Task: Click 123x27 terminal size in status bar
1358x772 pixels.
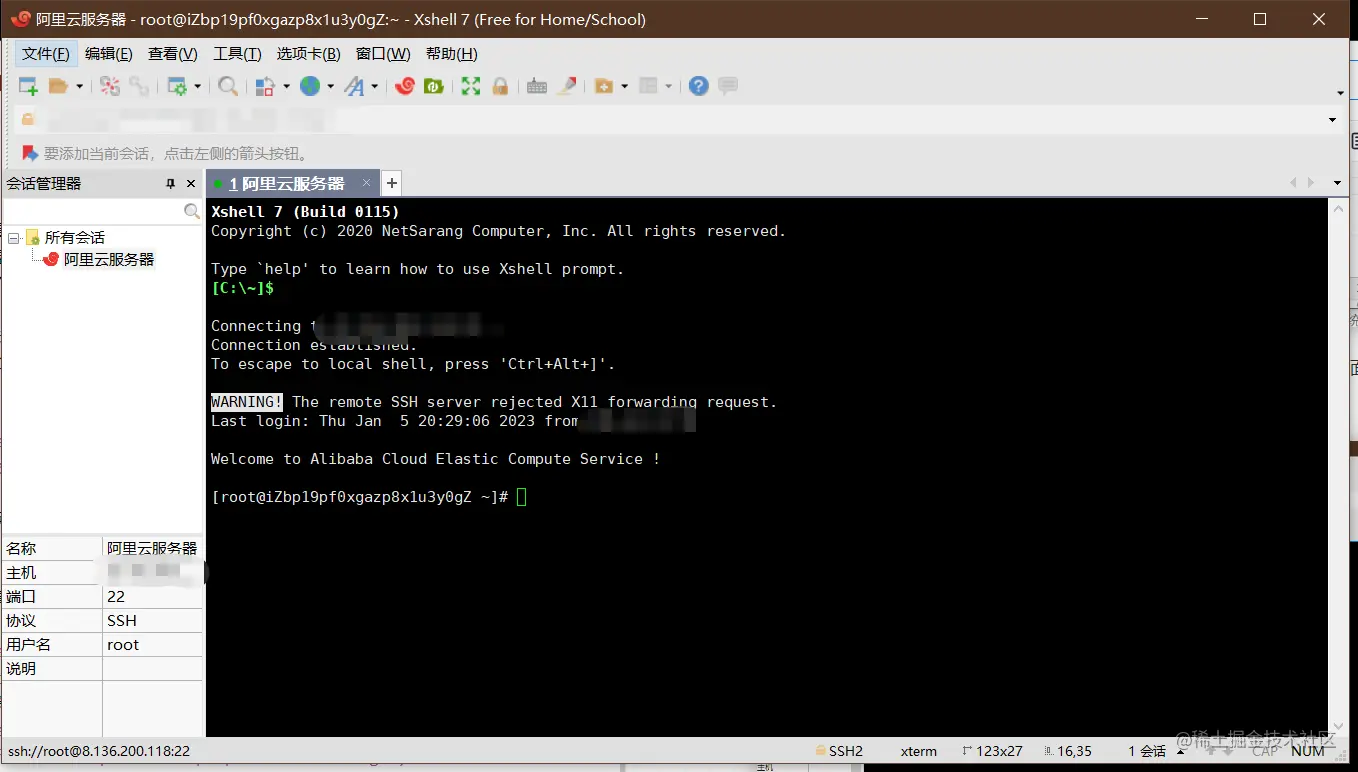Action: click(992, 751)
